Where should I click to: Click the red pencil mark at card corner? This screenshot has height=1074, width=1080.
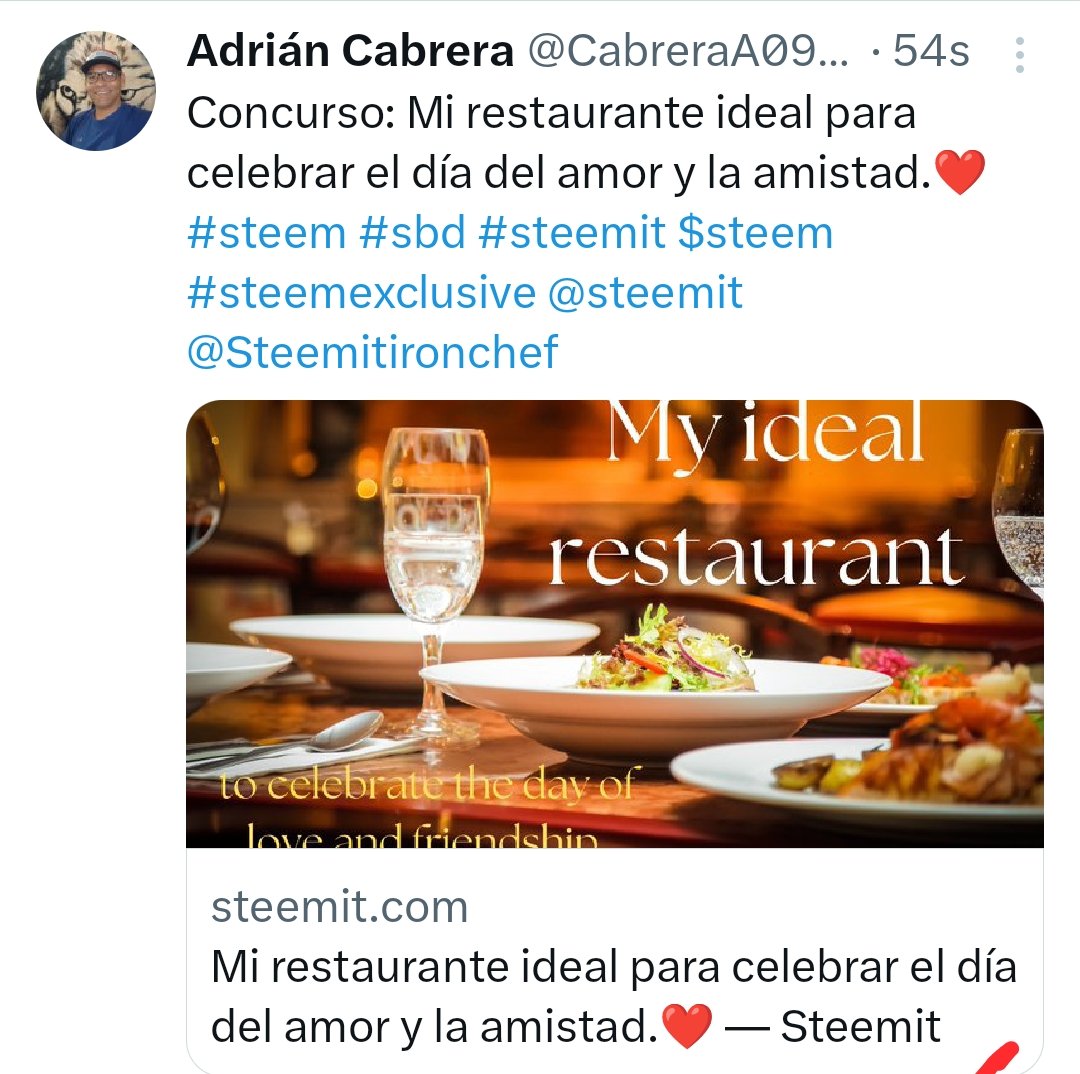click(x=998, y=1059)
